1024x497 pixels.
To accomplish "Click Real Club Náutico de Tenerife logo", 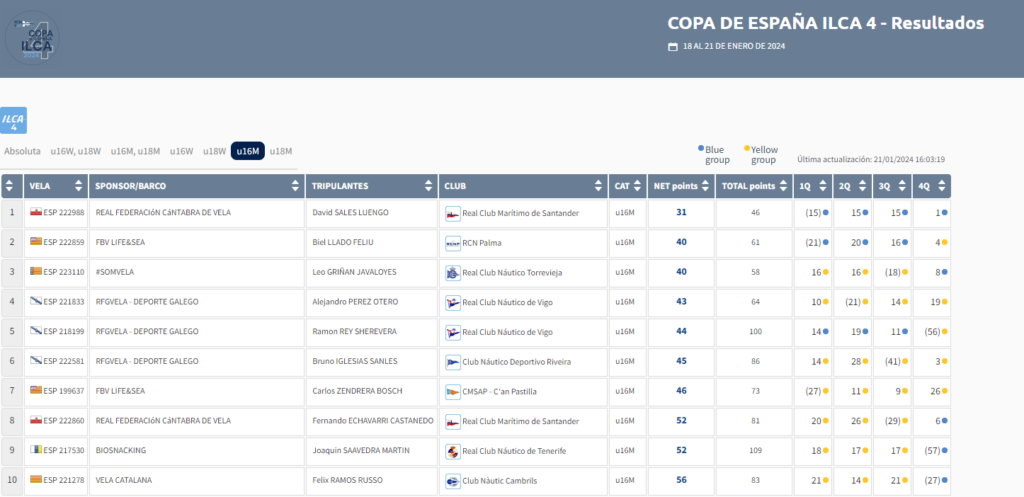I will pos(452,451).
